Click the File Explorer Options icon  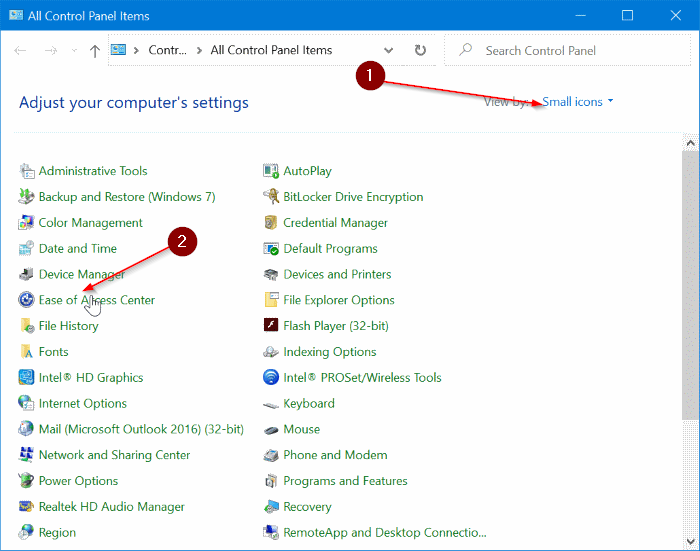[x=271, y=300]
